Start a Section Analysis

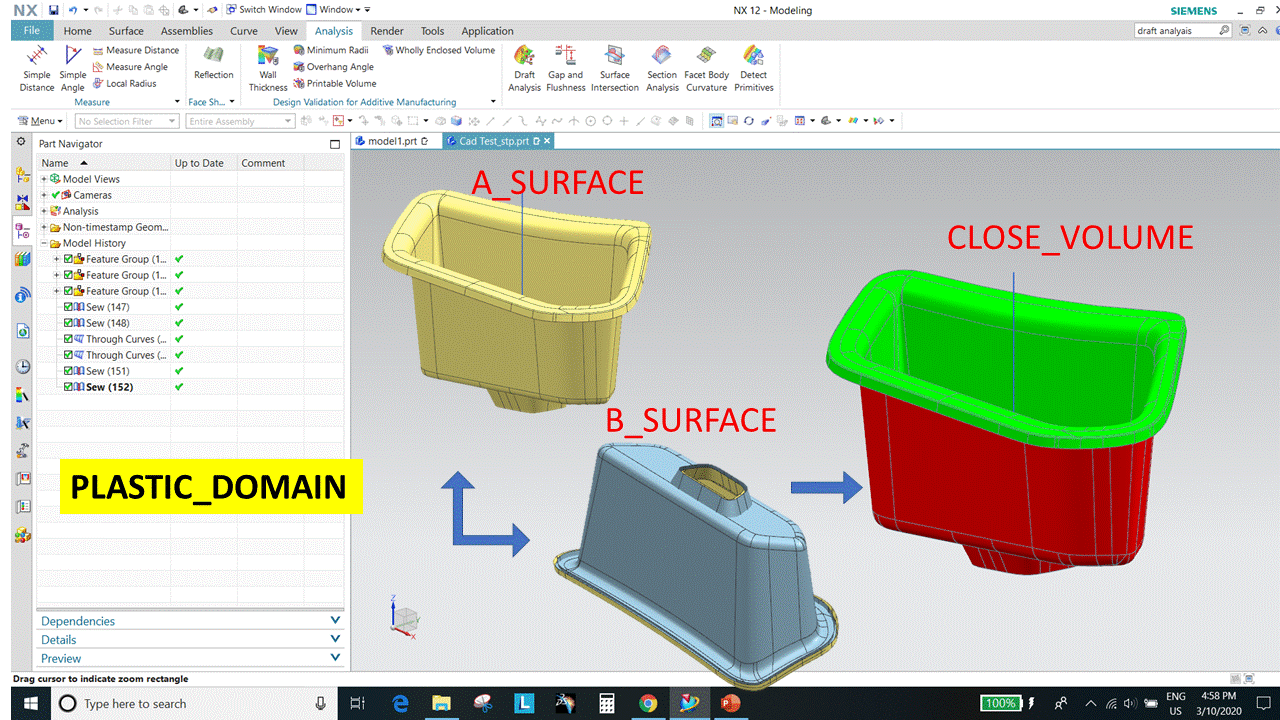tap(661, 67)
